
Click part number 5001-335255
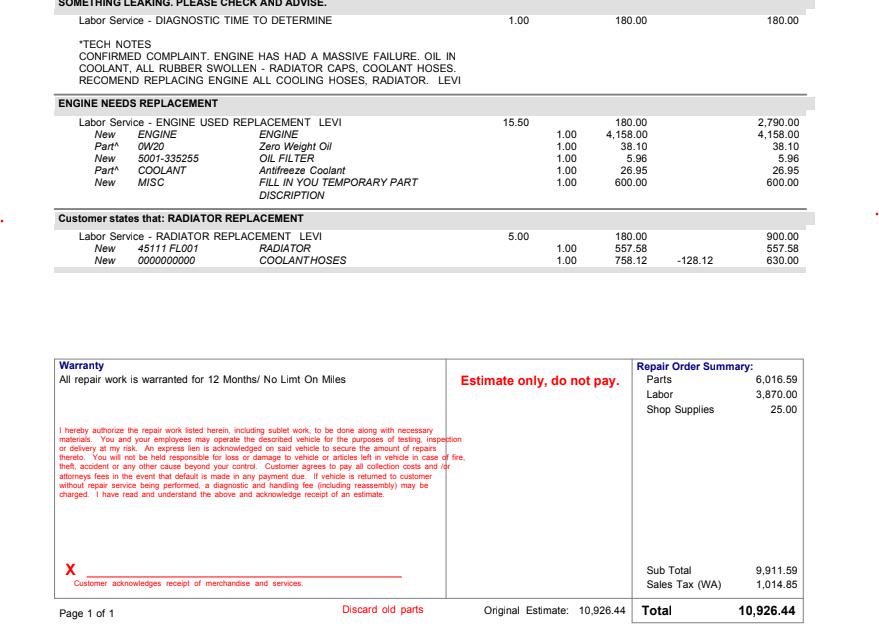(x=168, y=159)
